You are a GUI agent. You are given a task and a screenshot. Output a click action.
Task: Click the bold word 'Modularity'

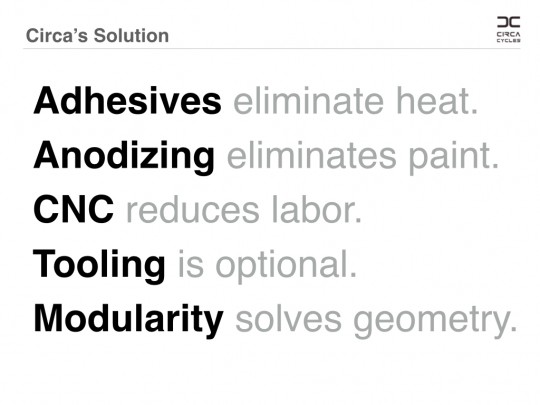(128, 320)
